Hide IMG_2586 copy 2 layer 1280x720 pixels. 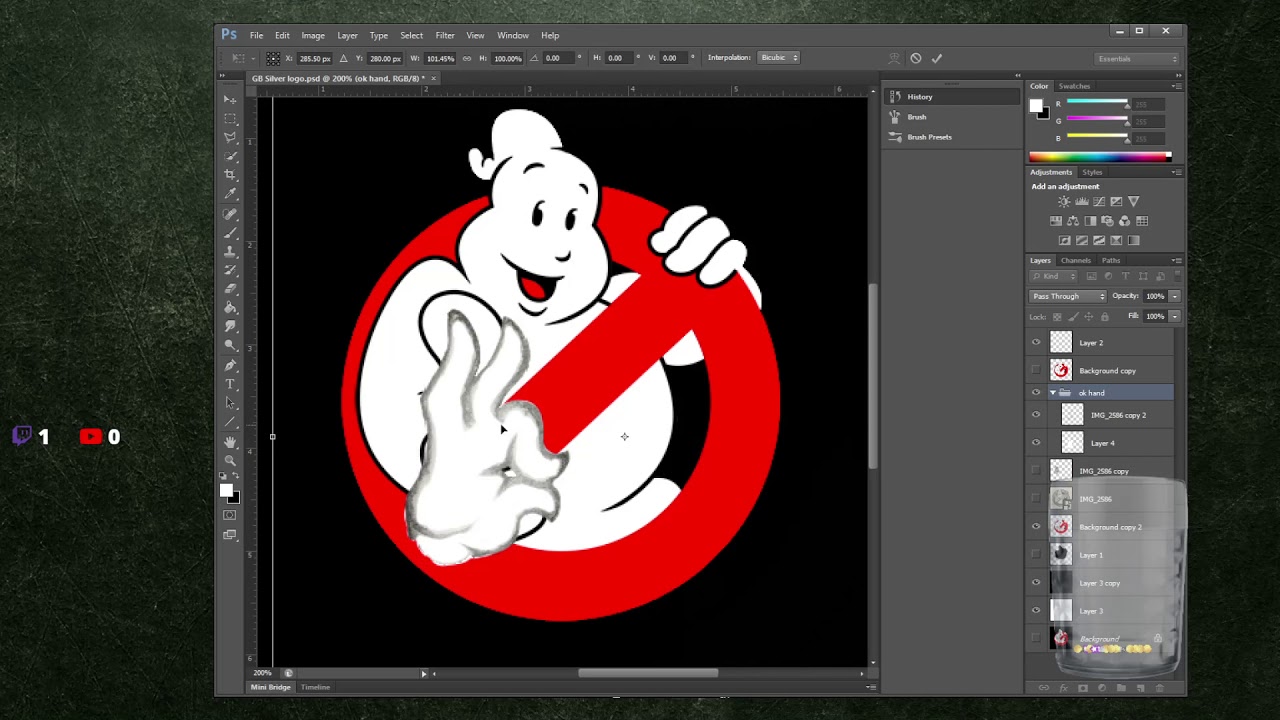click(1036, 415)
